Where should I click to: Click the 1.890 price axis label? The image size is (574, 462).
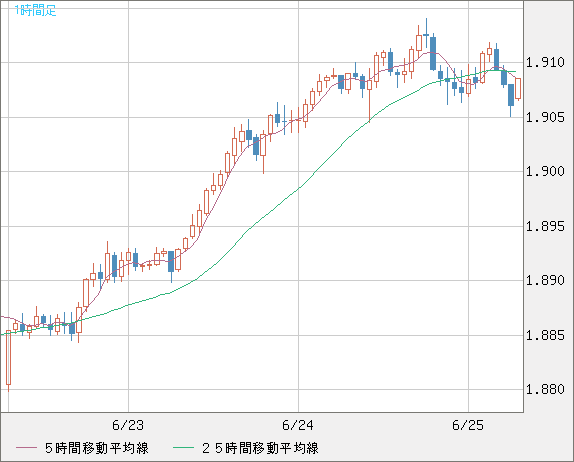[545, 280]
